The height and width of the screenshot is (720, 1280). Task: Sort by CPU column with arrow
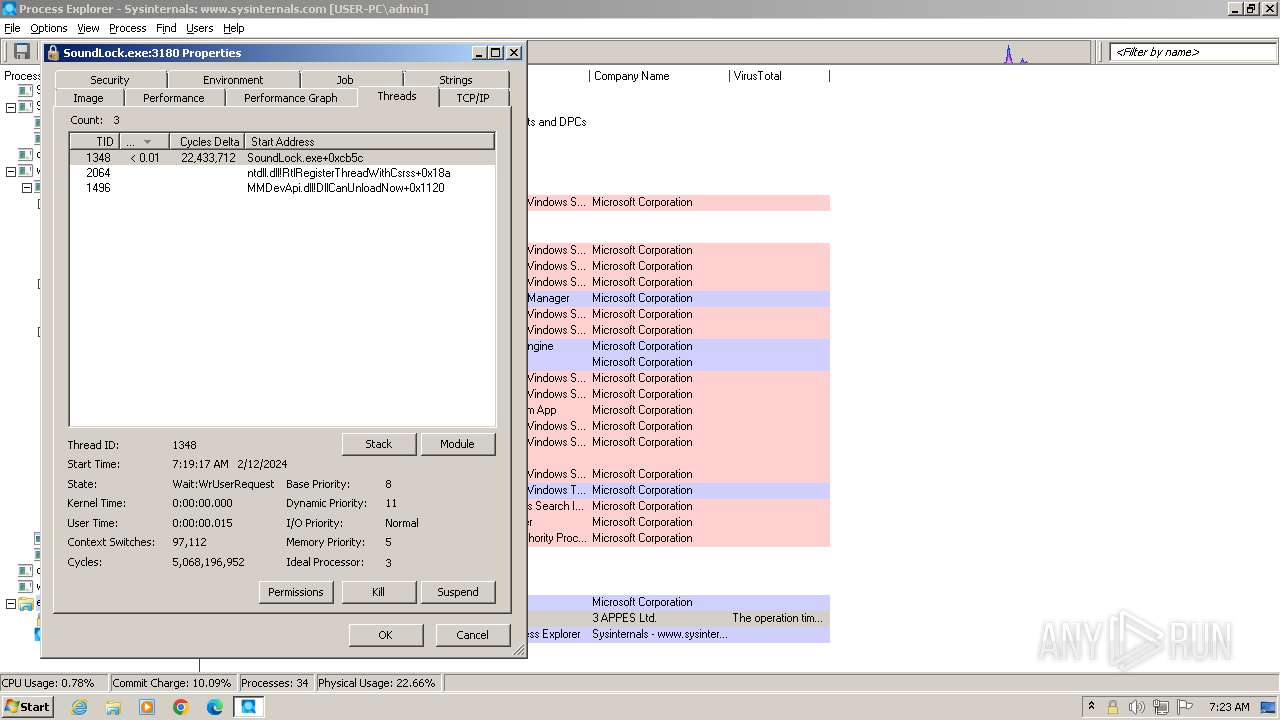pos(143,141)
